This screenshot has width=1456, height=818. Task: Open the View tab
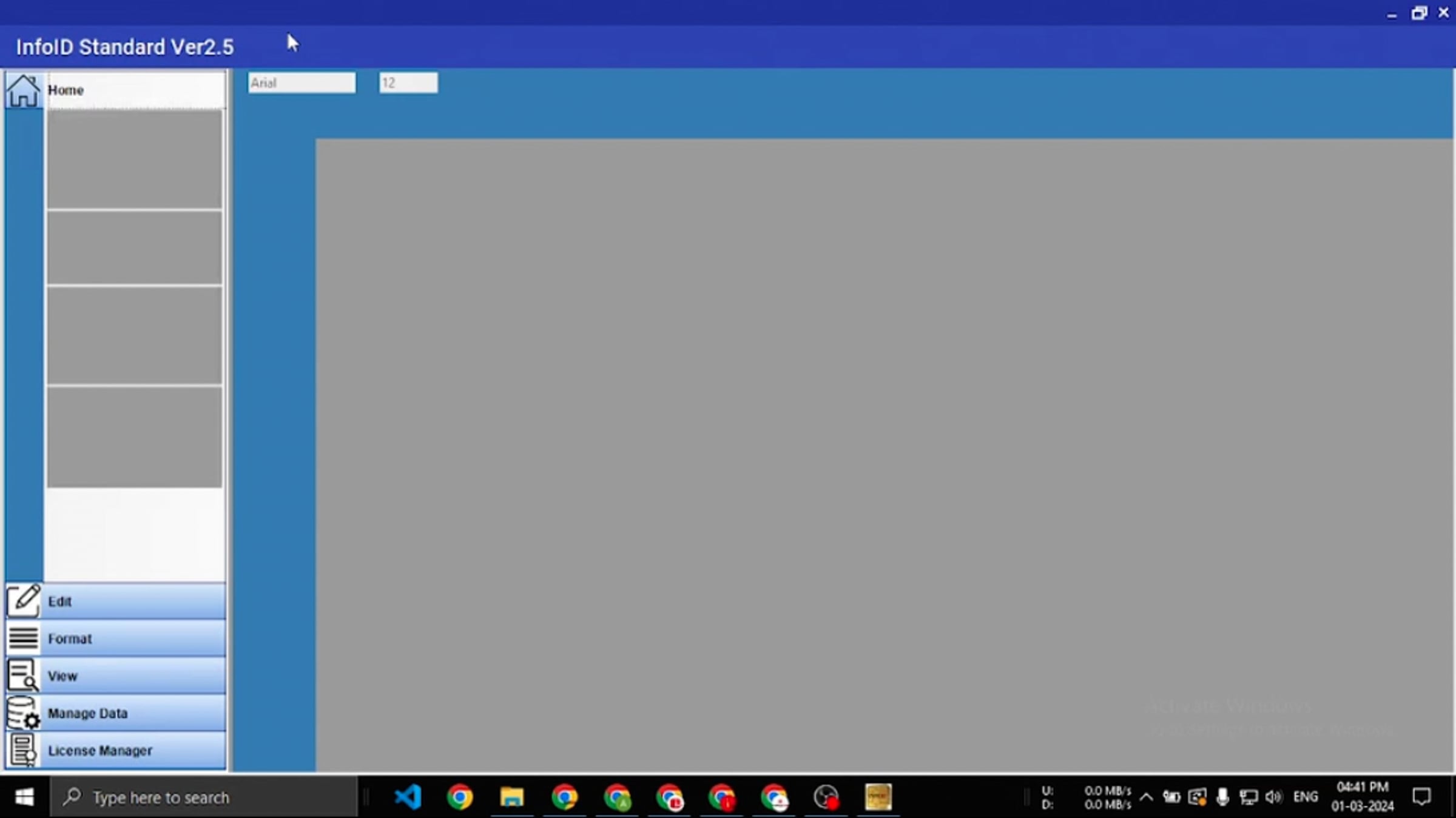pos(133,676)
